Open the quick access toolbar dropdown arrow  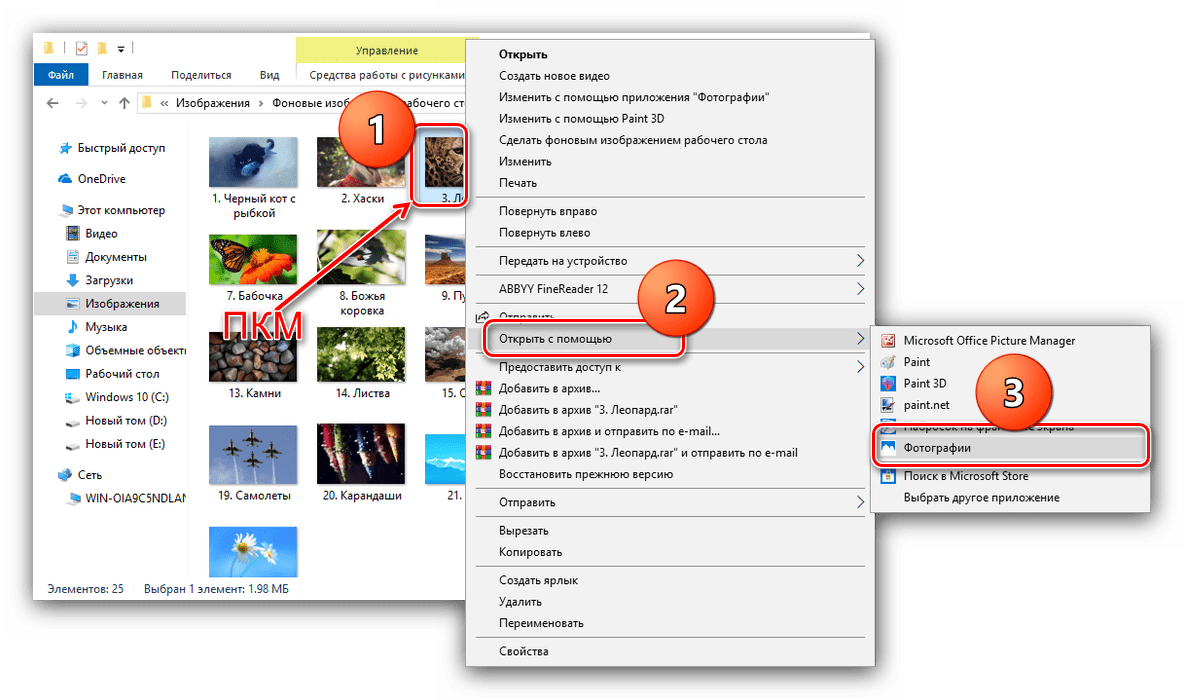tap(121, 49)
